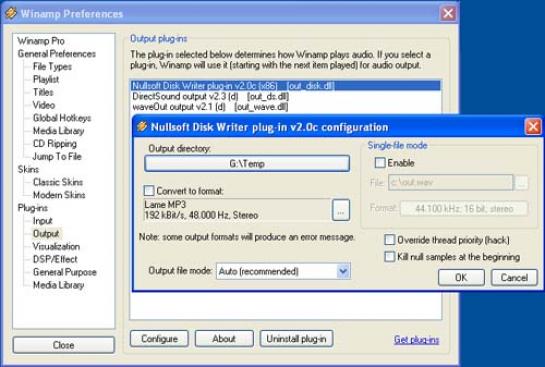Open CD Ripping preferences
Image resolution: width=545 pixels, height=367 pixels.
coord(55,144)
